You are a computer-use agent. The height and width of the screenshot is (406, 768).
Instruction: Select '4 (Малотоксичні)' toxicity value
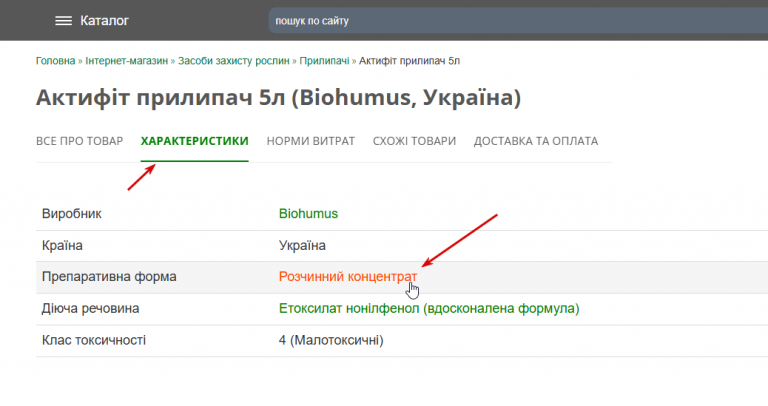tap(331, 340)
